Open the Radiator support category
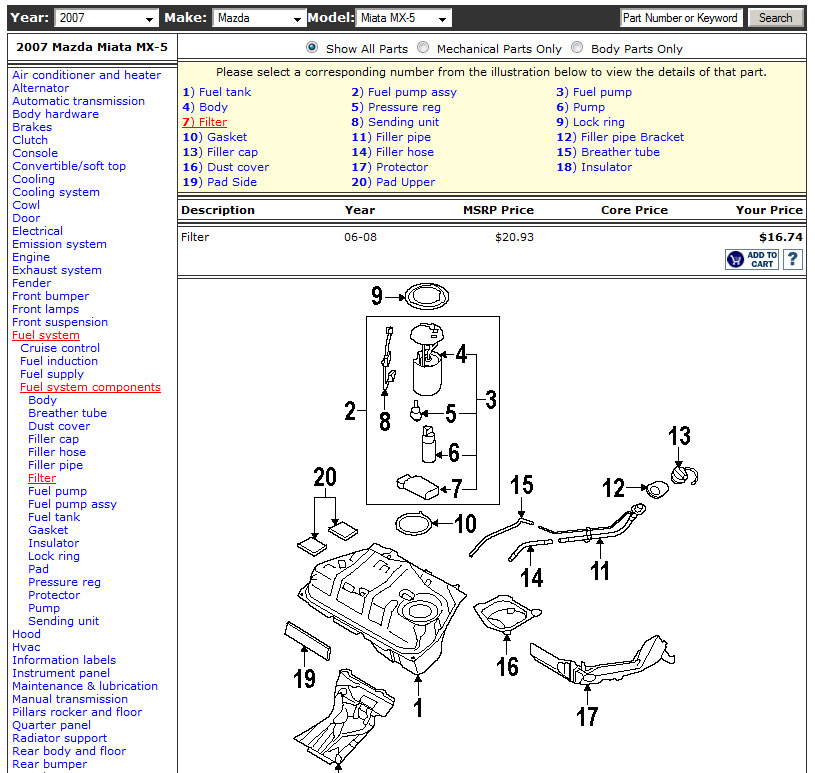815x773 pixels. pyautogui.click(x=59, y=738)
